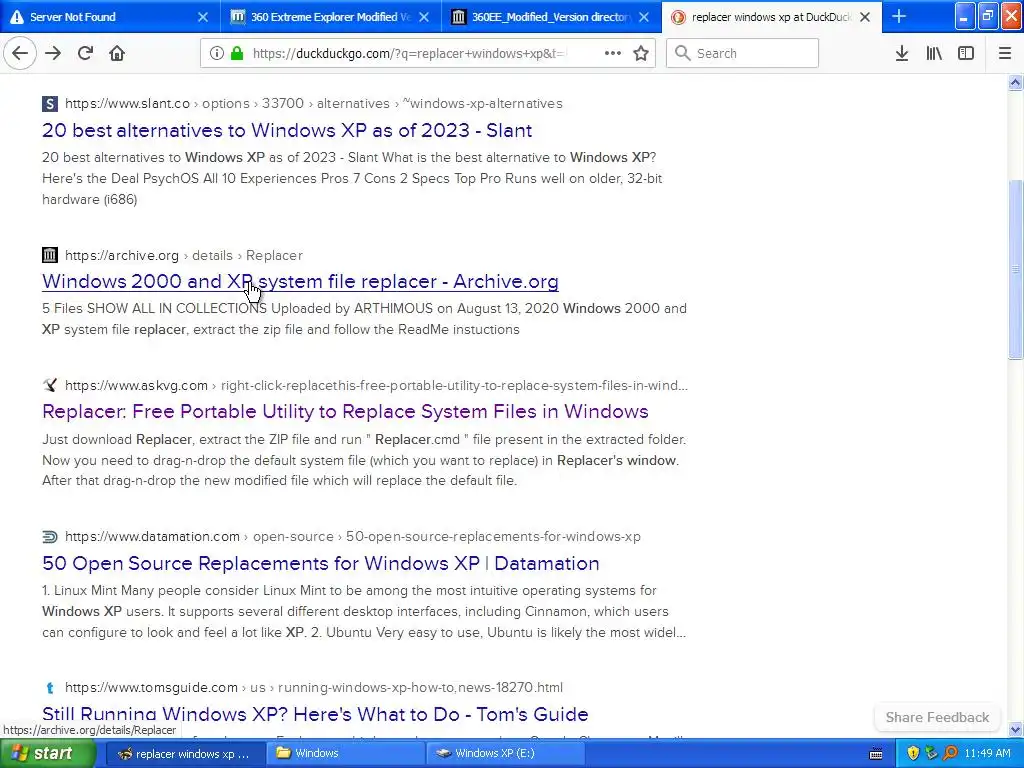Click Share Feedback button
The height and width of the screenshot is (768, 1024).
[937, 717]
